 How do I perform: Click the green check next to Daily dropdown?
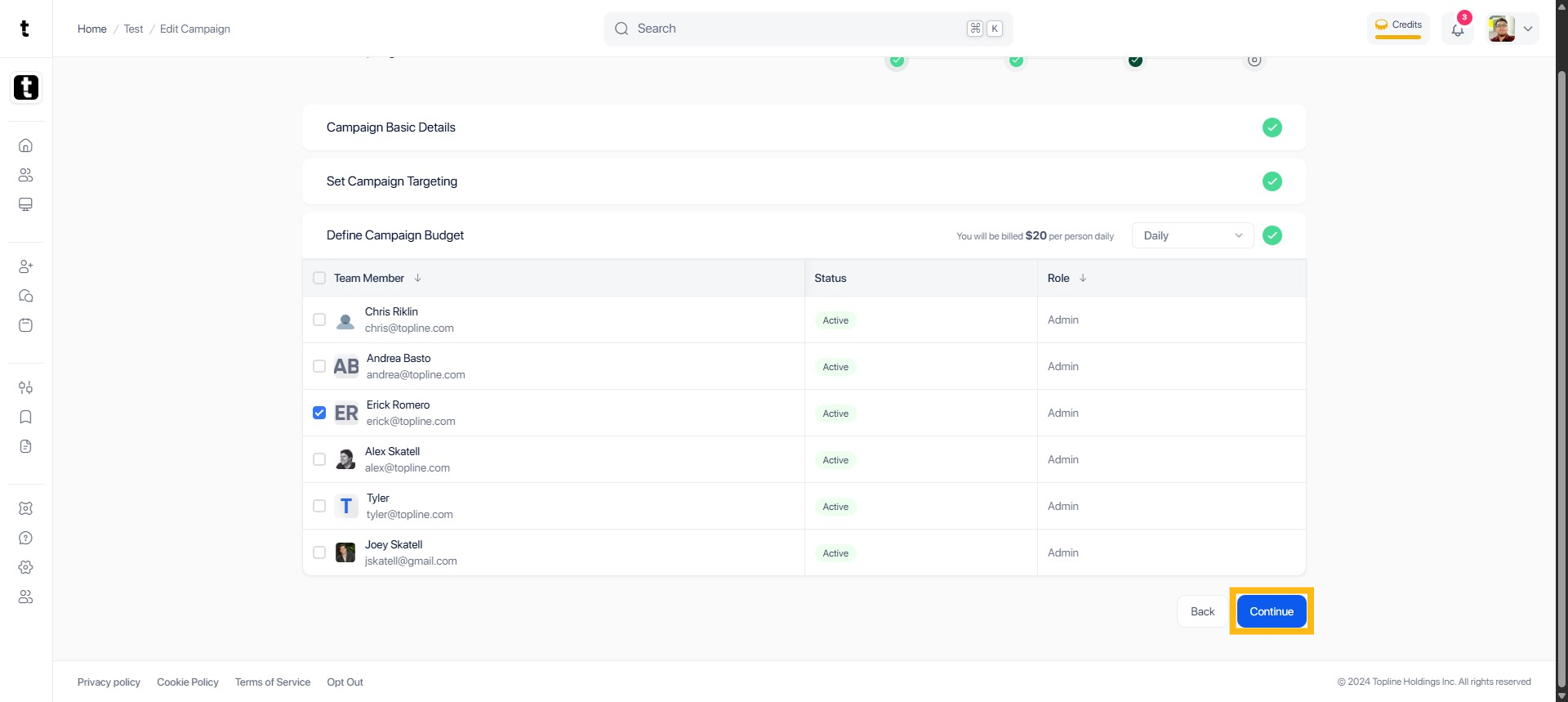tap(1272, 235)
